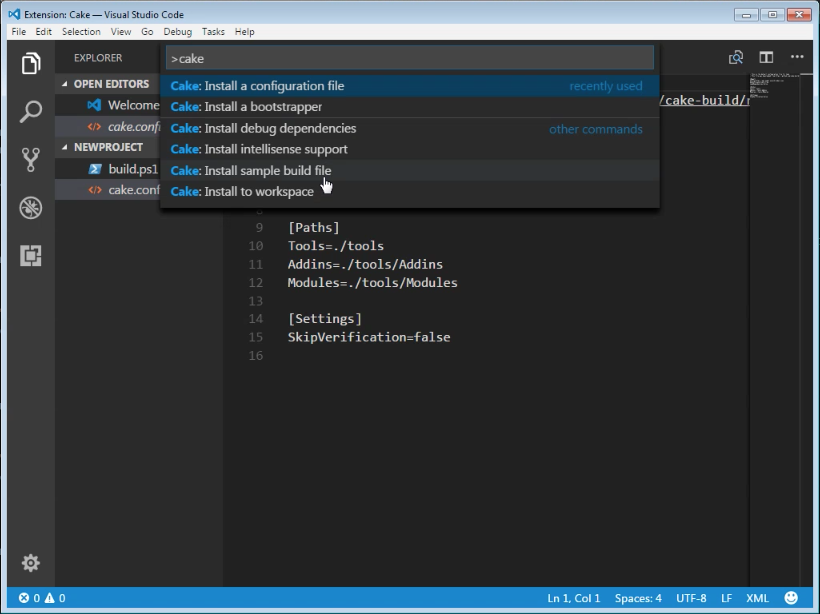Image resolution: width=820 pixels, height=614 pixels.
Task: Open the Edit menu
Action: [43, 32]
